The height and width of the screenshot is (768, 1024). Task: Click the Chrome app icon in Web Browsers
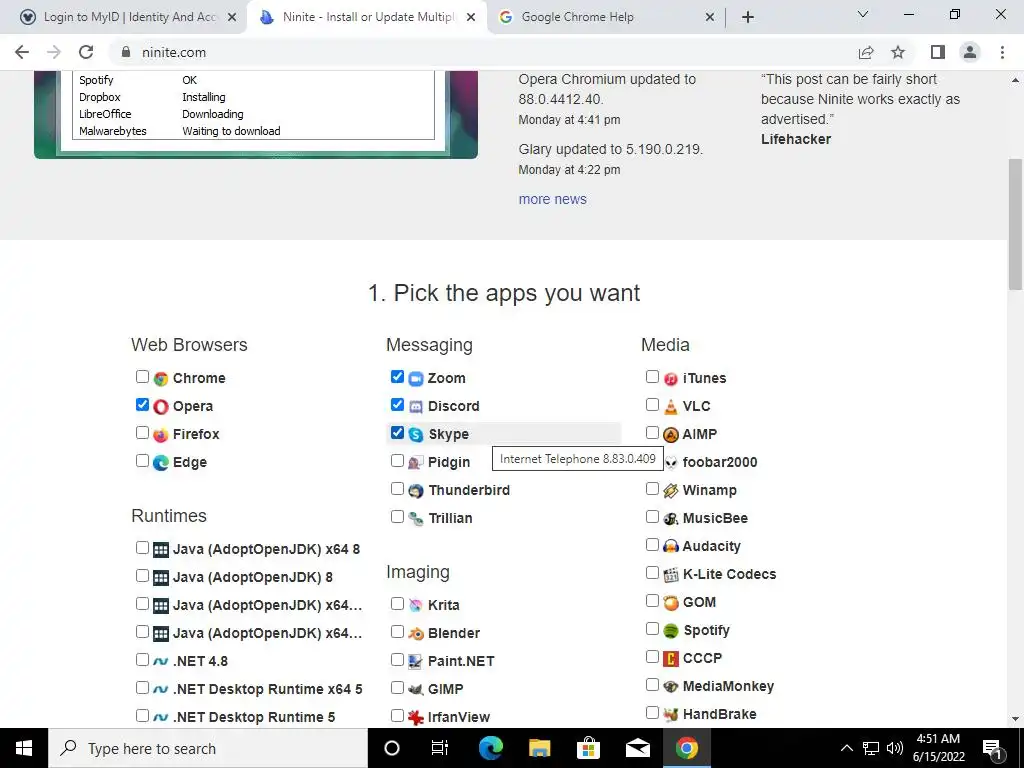click(161, 379)
